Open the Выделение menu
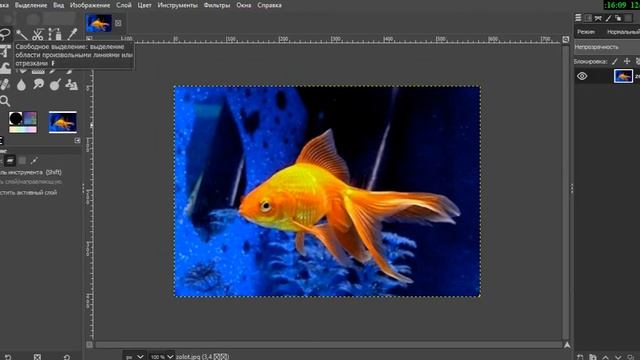This screenshot has width=640, height=360. pyautogui.click(x=31, y=5)
